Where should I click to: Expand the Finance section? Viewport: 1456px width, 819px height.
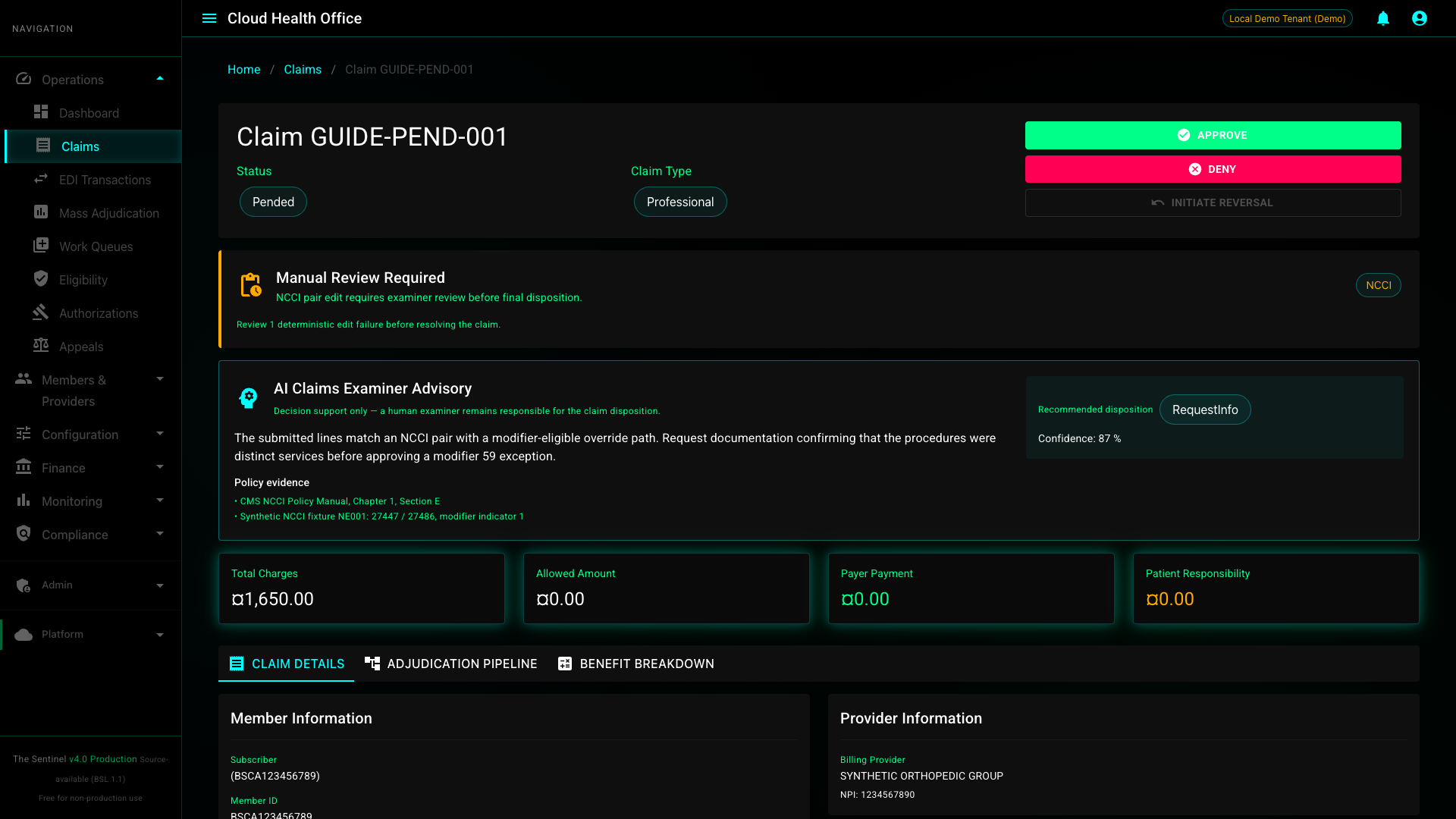click(160, 467)
